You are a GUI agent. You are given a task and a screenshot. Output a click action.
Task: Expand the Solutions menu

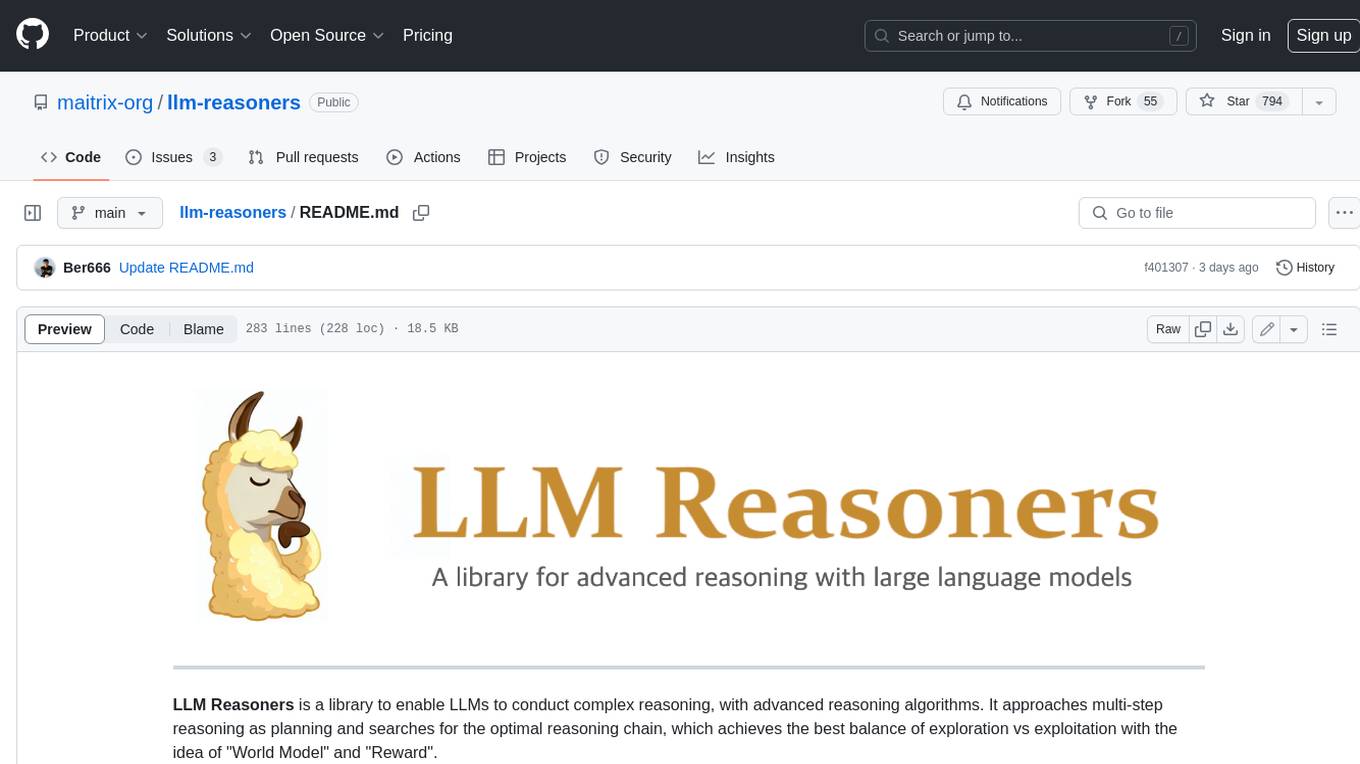pos(209,35)
